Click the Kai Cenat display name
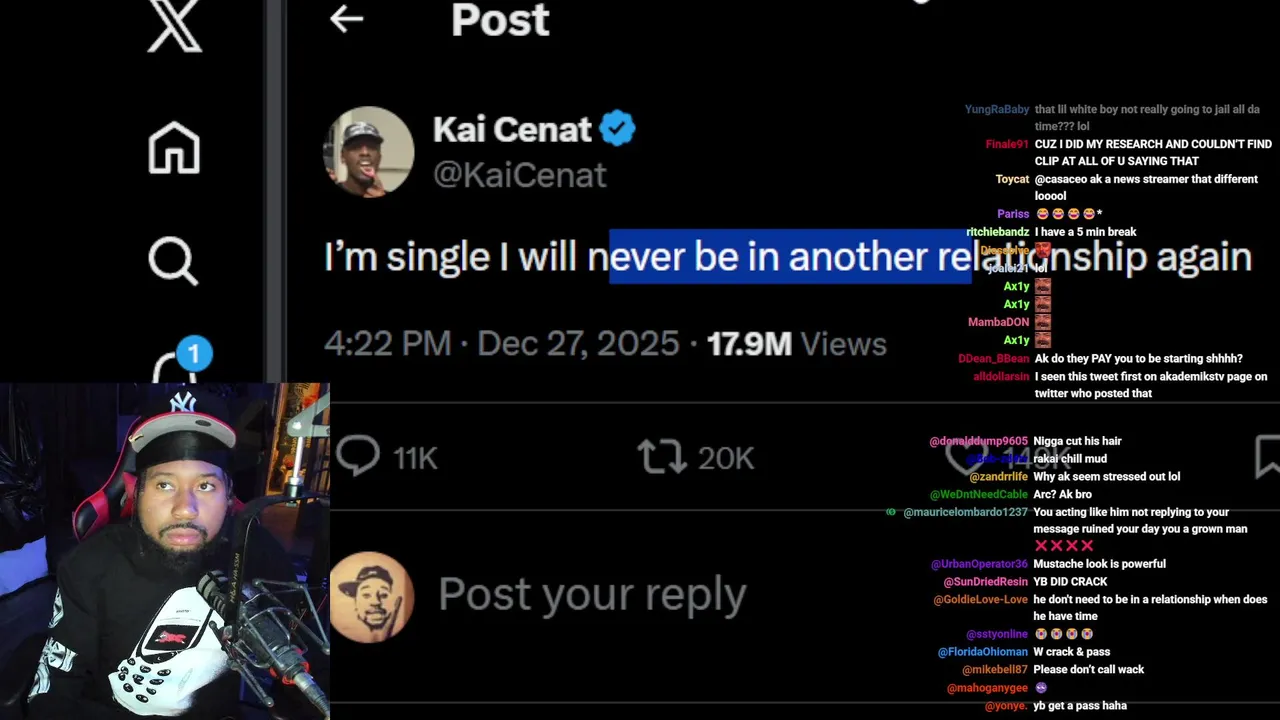 tap(512, 129)
